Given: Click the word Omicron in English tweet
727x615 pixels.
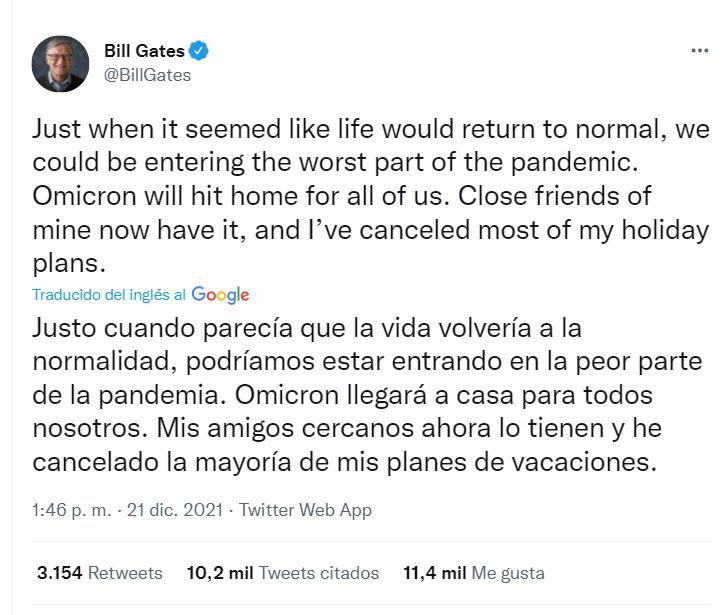Looking at the screenshot, I should coord(84,196).
